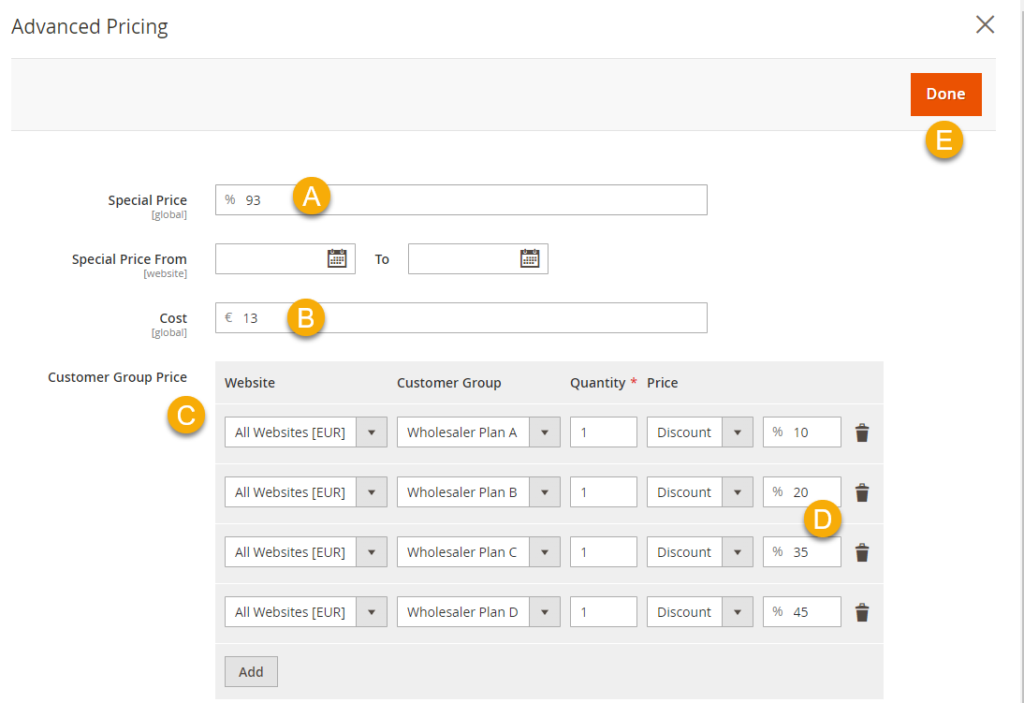Image resolution: width=1024 pixels, height=703 pixels.
Task: Close the Advanced Pricing dialog
Action: [985, 25]
